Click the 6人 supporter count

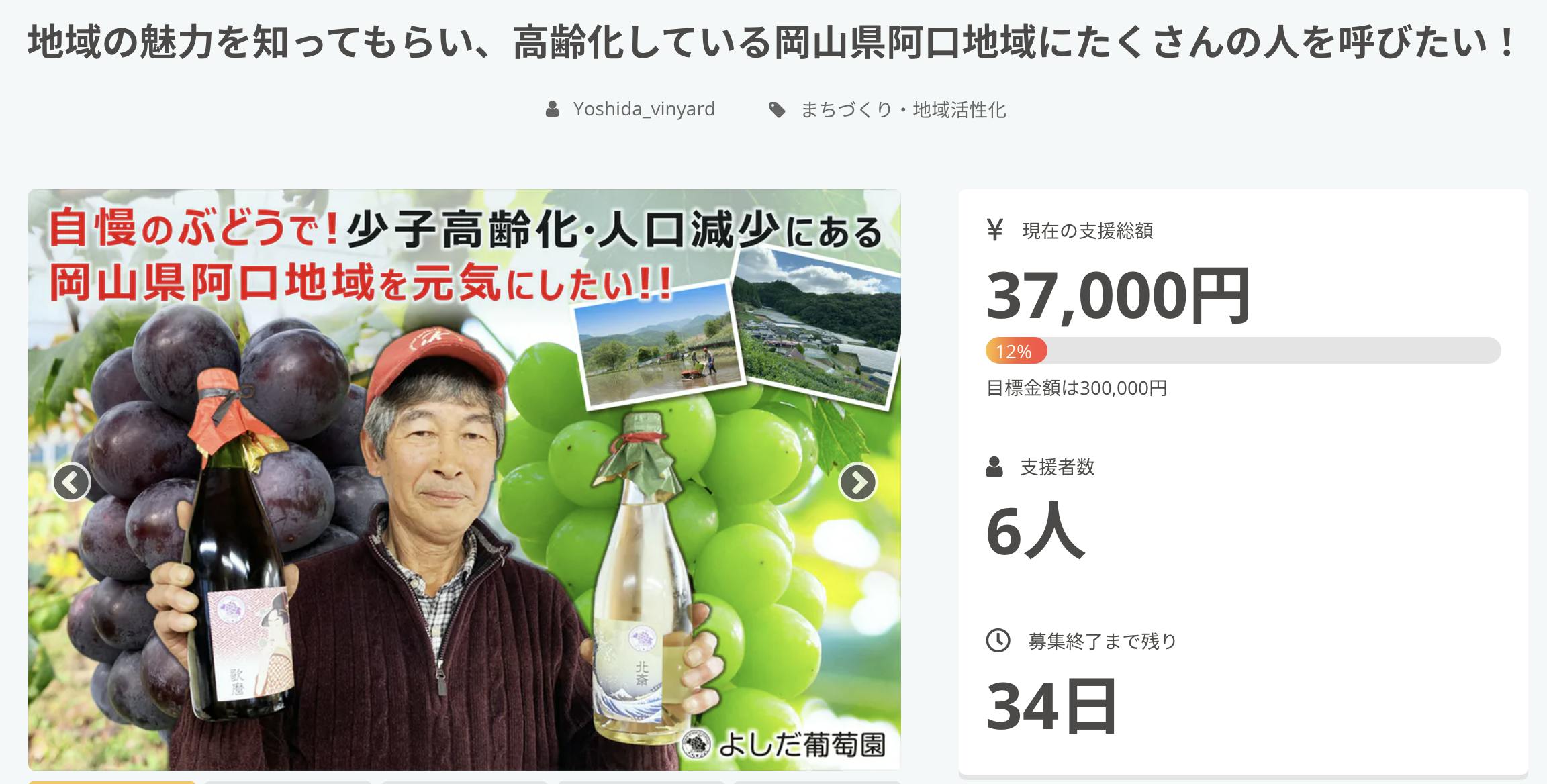click(1035, 530)
